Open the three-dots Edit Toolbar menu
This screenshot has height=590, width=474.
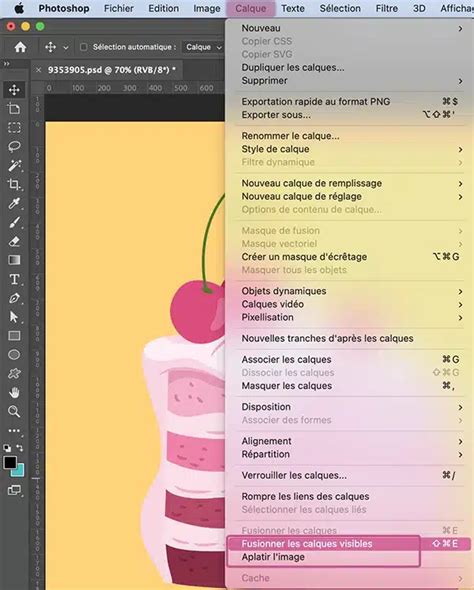point(14,430)
